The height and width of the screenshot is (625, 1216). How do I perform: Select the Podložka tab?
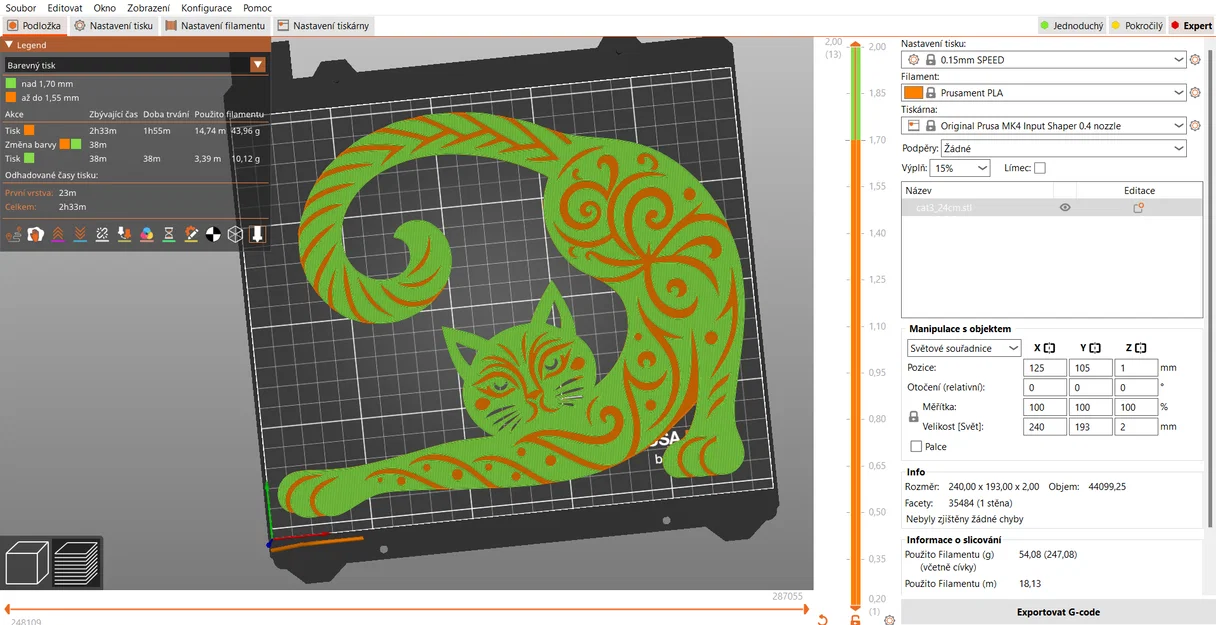coord(34,26)
